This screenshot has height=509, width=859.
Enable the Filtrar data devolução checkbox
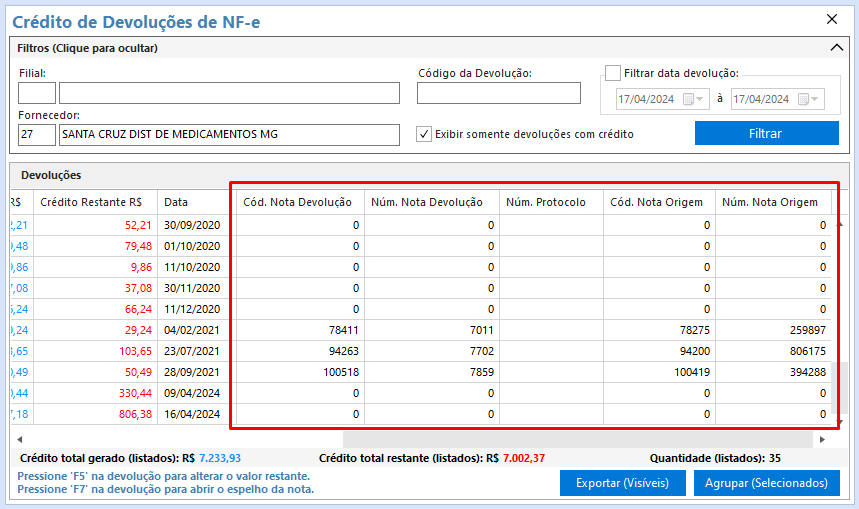point(613,73)
